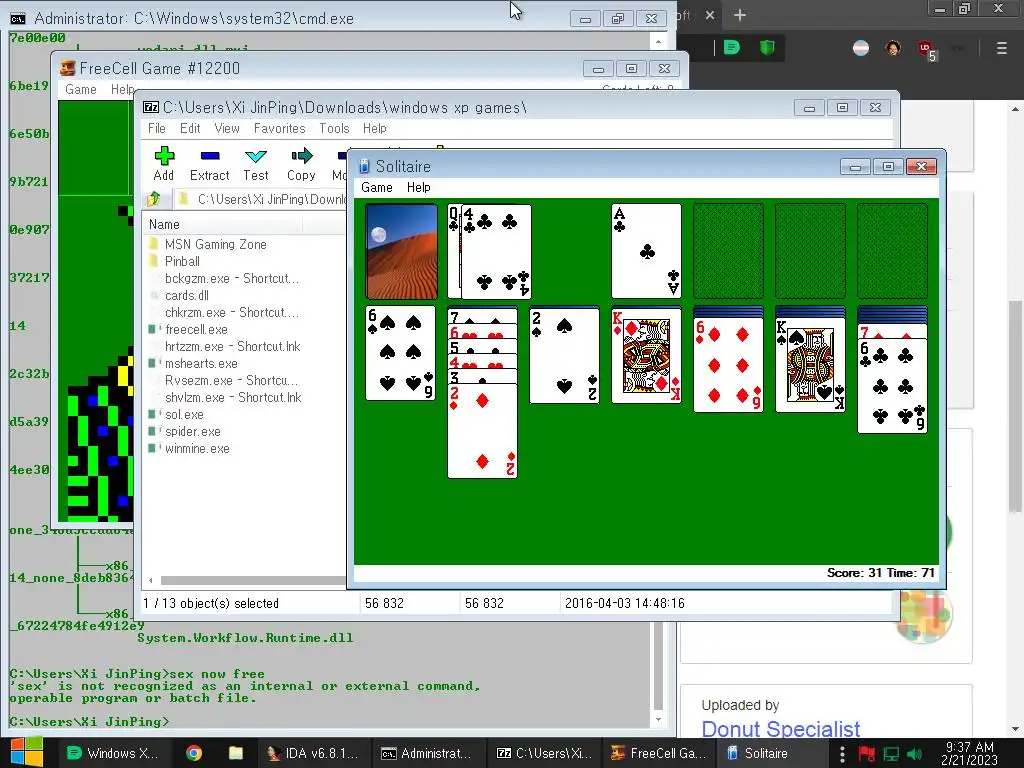Click empty foundation slot next to Ace

728,251
